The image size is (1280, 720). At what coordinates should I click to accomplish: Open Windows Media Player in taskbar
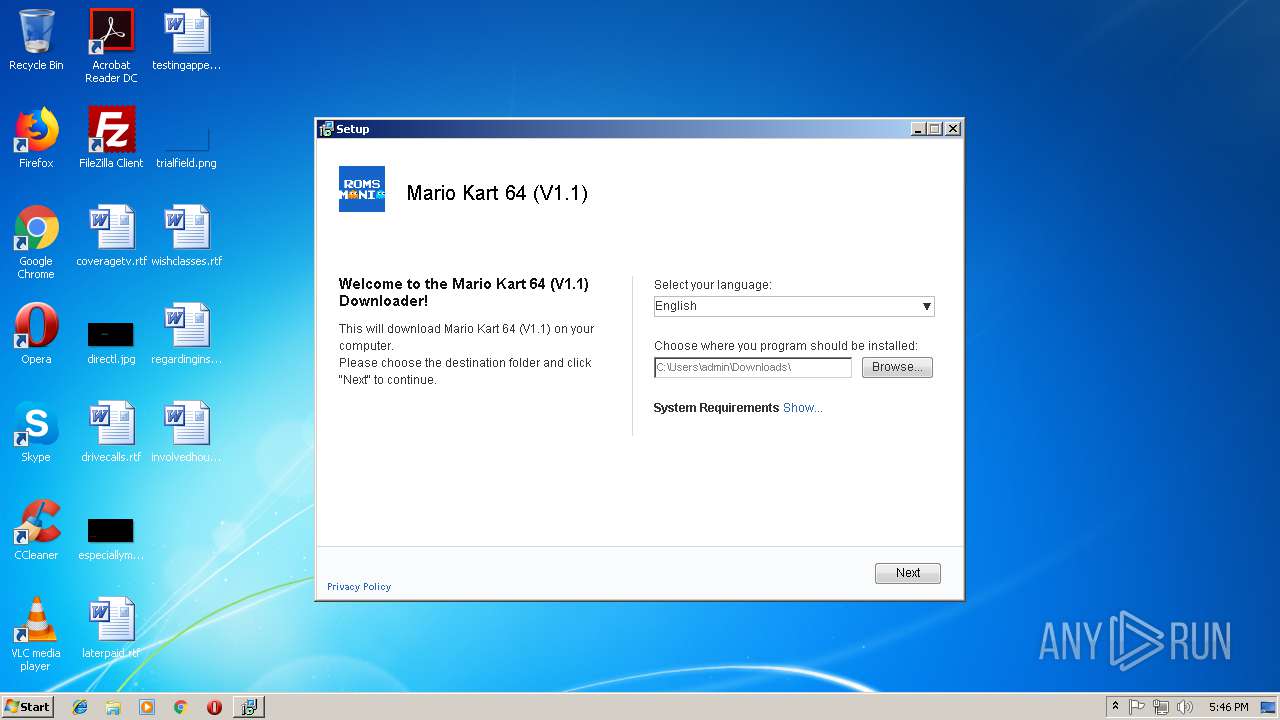pyautogui.click(x=147, y=707)
